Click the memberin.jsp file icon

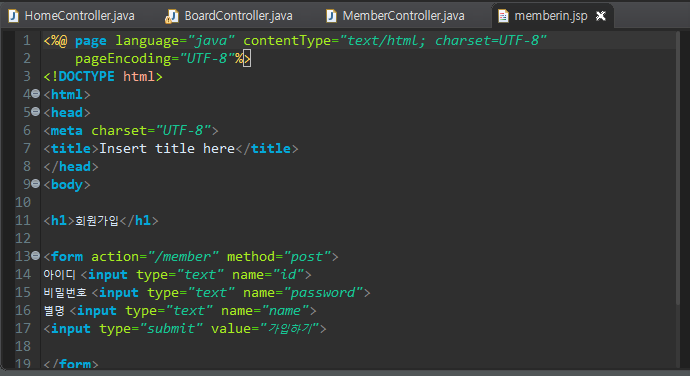coord(503,16)
